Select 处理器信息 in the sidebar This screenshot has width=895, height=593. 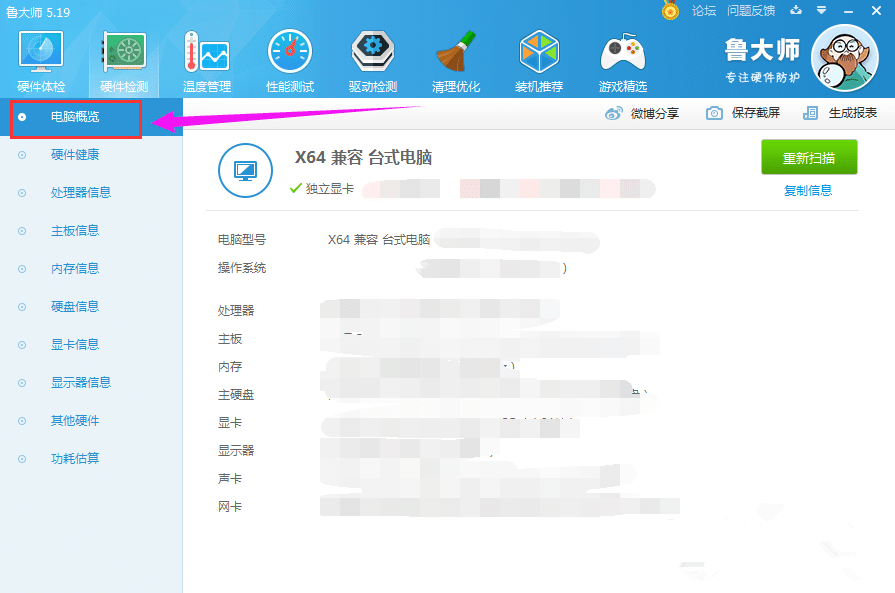[x=78, y=192]
